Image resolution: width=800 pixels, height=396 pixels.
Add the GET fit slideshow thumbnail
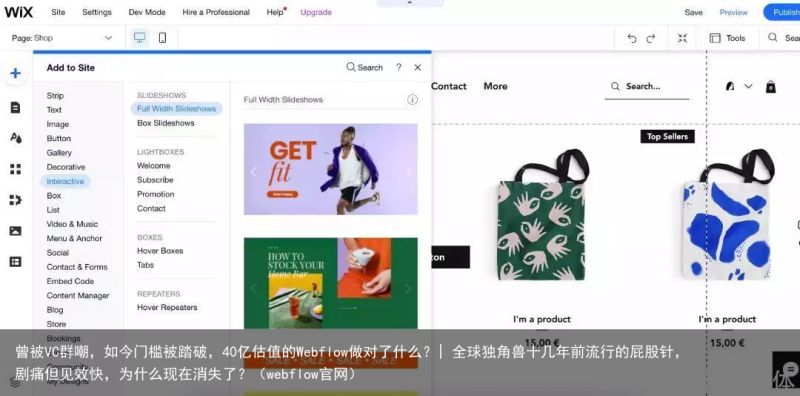(x=331, y=169)
